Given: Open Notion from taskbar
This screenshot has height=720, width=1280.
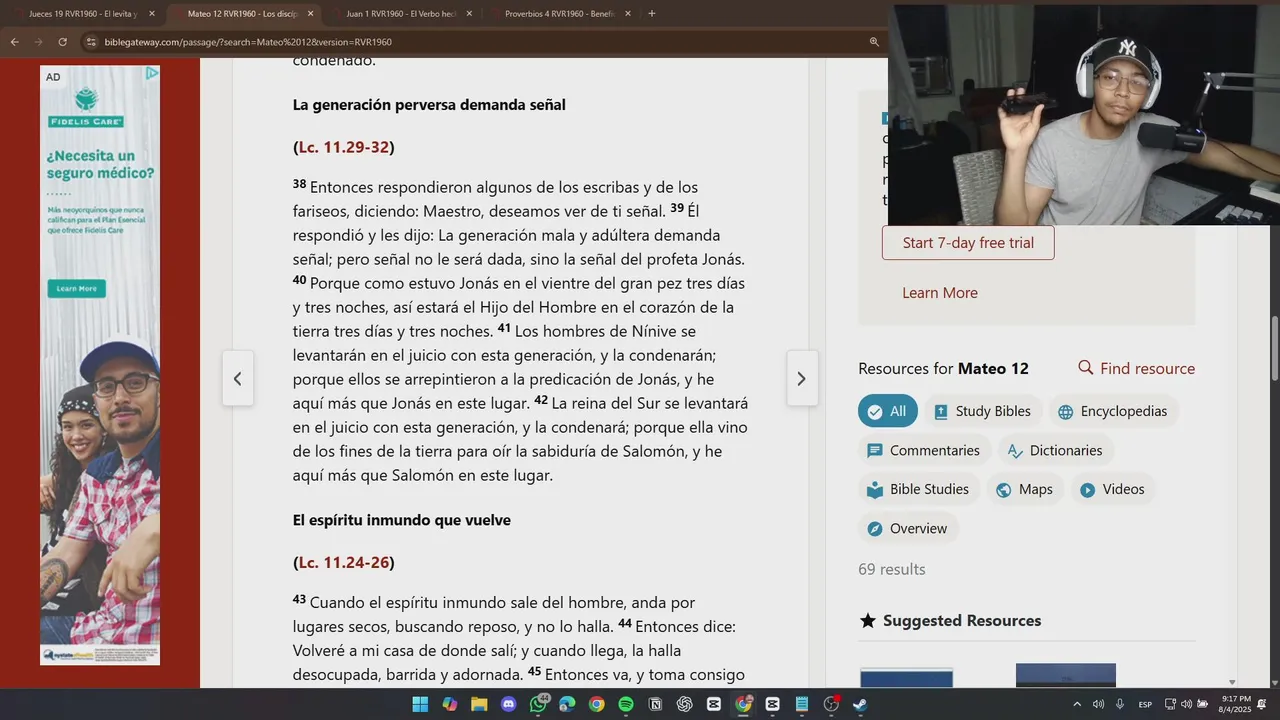Looking at the screenshot, I should tap(655, 704).
